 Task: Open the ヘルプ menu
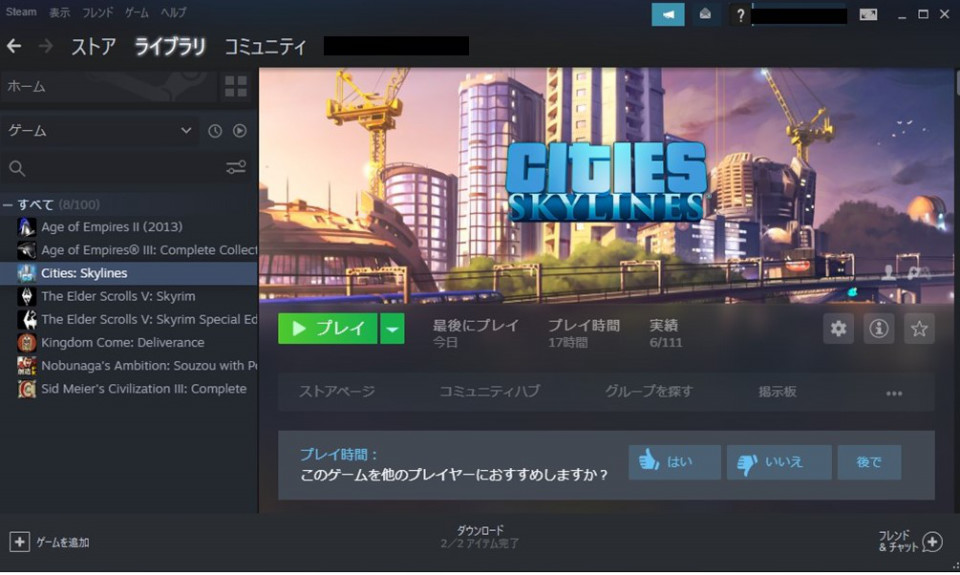173,12
